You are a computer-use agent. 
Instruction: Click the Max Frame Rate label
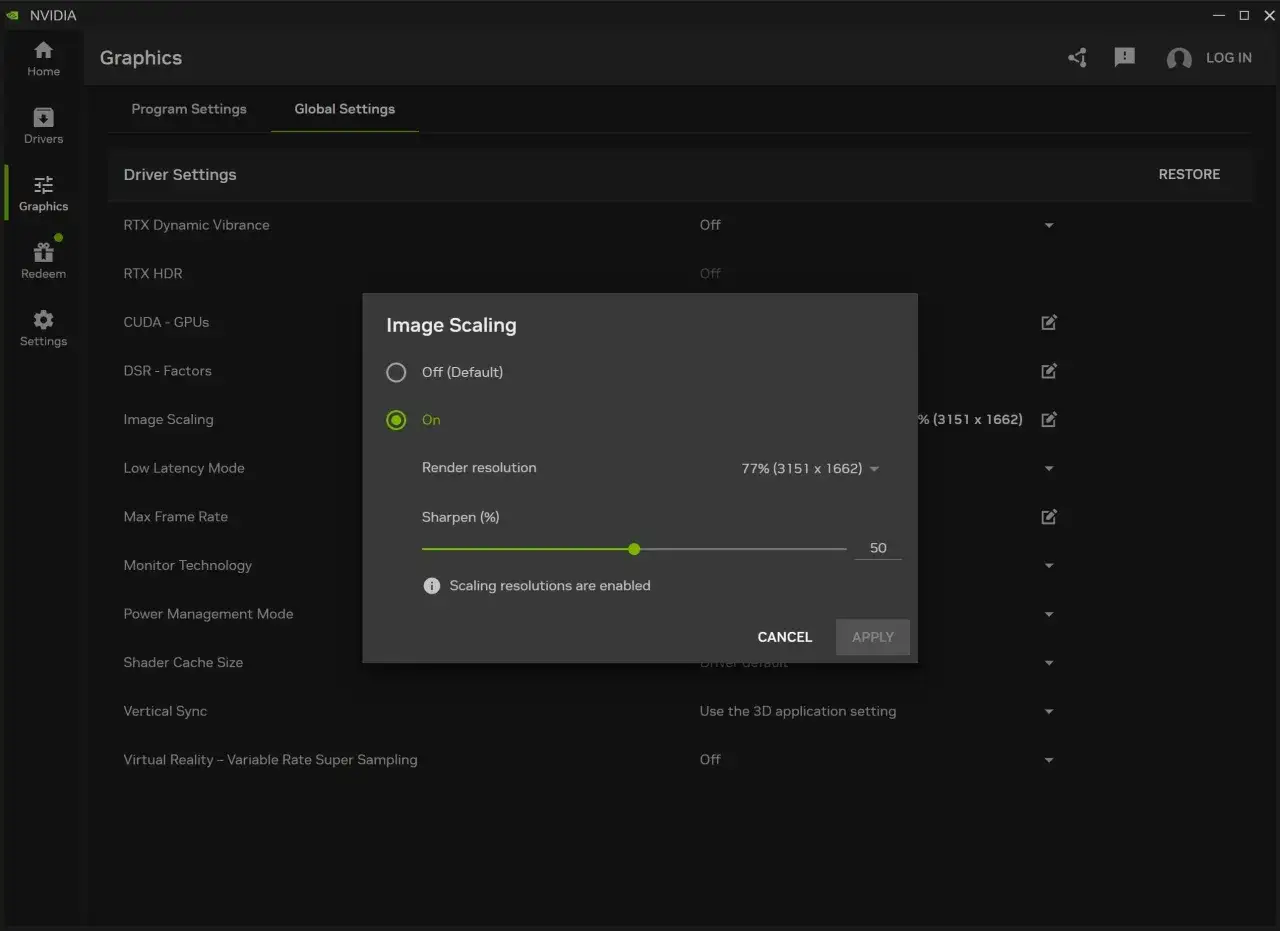point(176,517)
